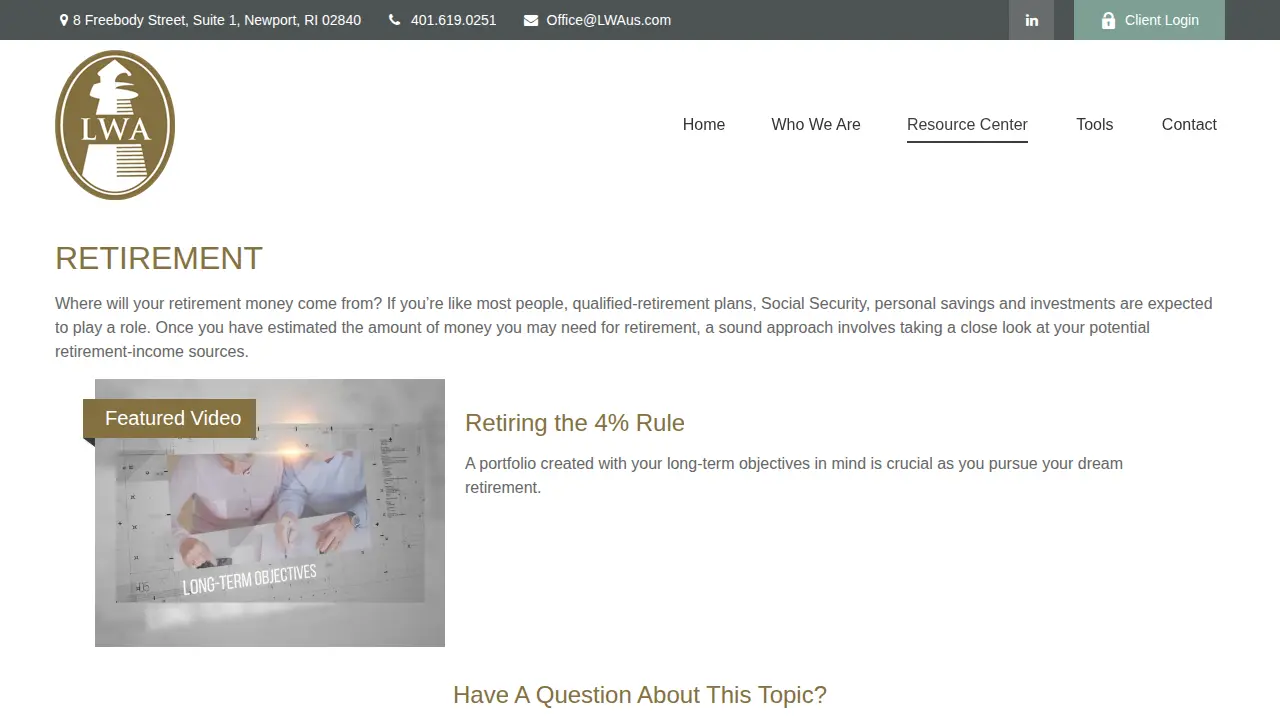Click the envelope email icon
Image resolution: width=1280 pixels, height=720 pixels.
(x=531, y=20)
